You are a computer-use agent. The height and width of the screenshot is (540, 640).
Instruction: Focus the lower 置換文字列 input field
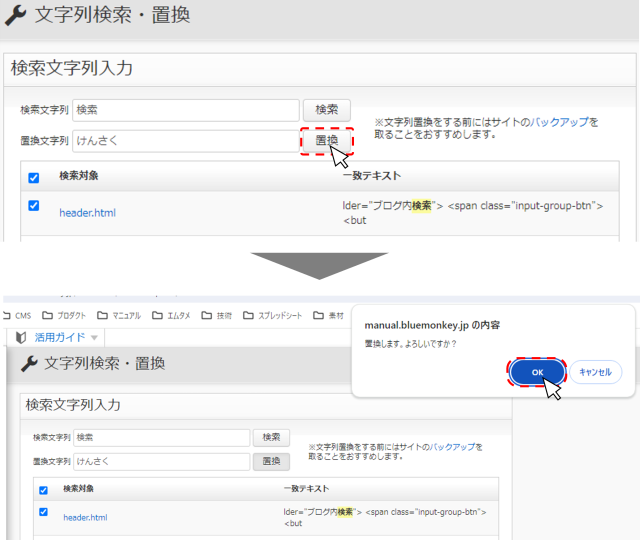point(162,462)
